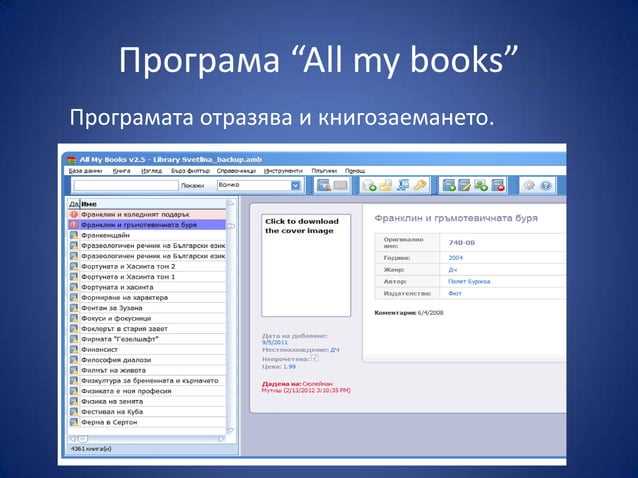Click the price link 1.99

(289, 367)
